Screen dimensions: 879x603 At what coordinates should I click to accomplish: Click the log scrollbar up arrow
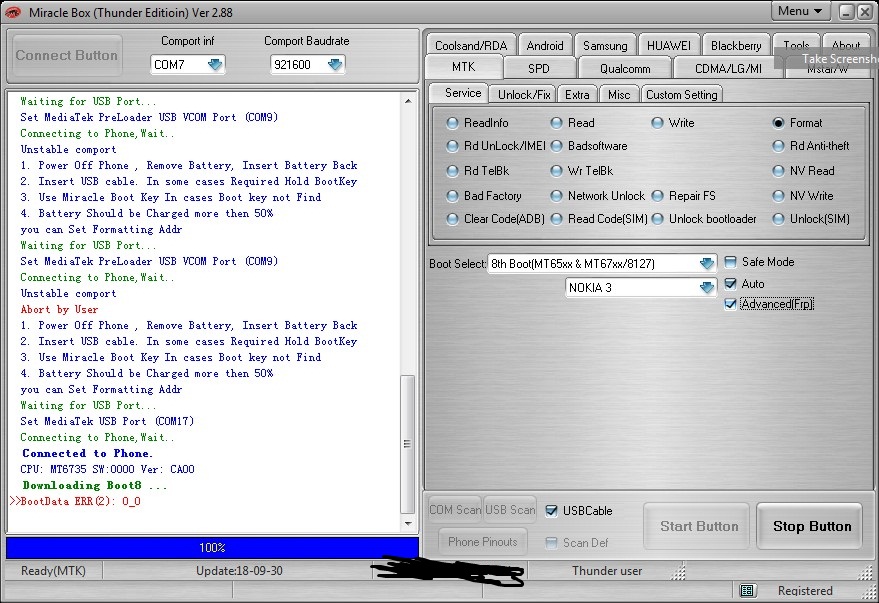coord(408,101)
